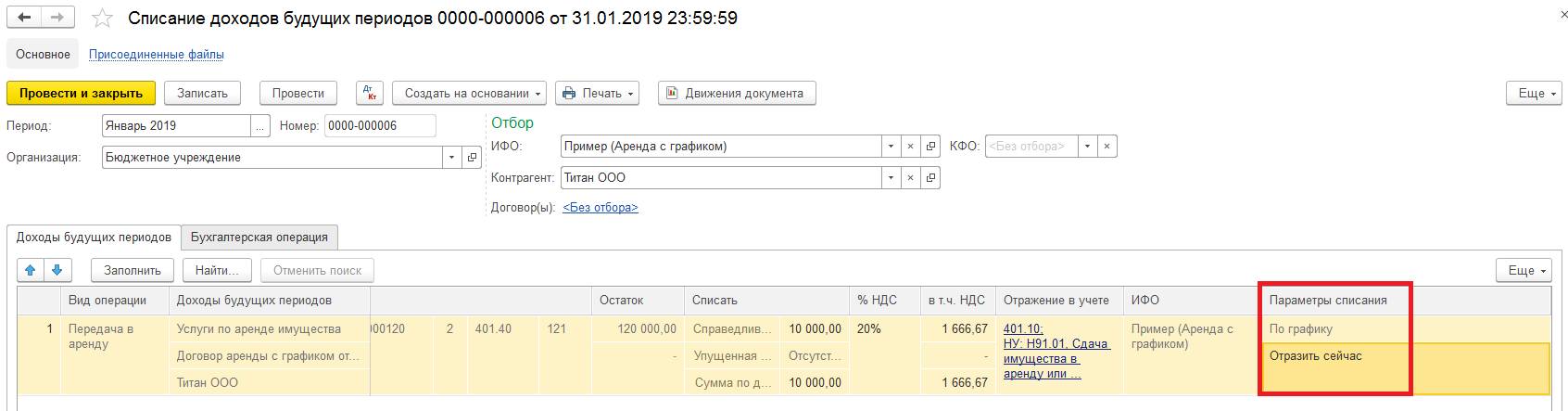Open the Организация record via open icon
This screenshot has width=1568, height=411.
(x=471, y=158)
